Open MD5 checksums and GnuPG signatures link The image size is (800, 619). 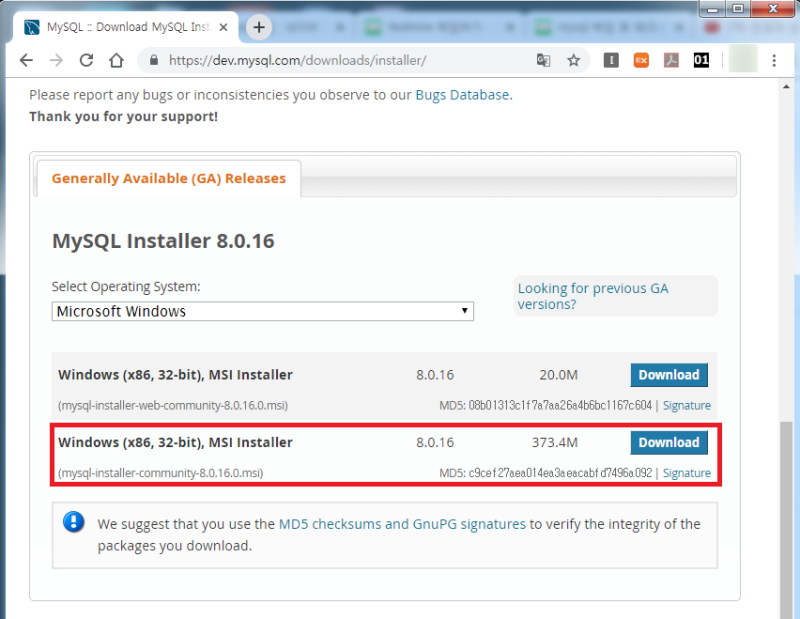[402, 524]
